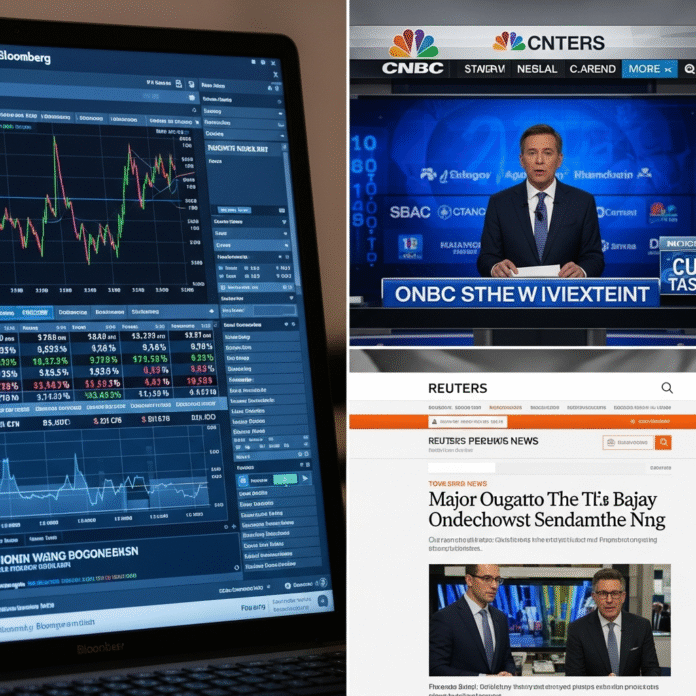Click the Reuters search input field
This screenshot has width=696, height=696.
point(627,442)
